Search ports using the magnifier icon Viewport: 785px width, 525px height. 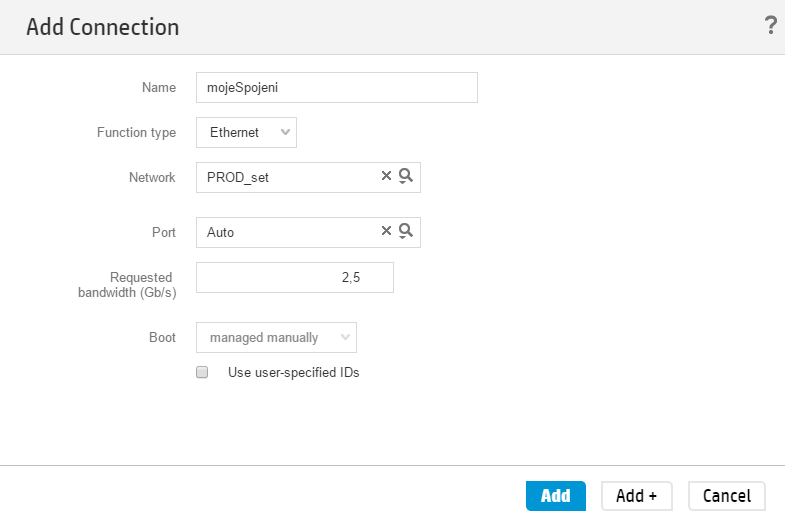pos(406,231)
